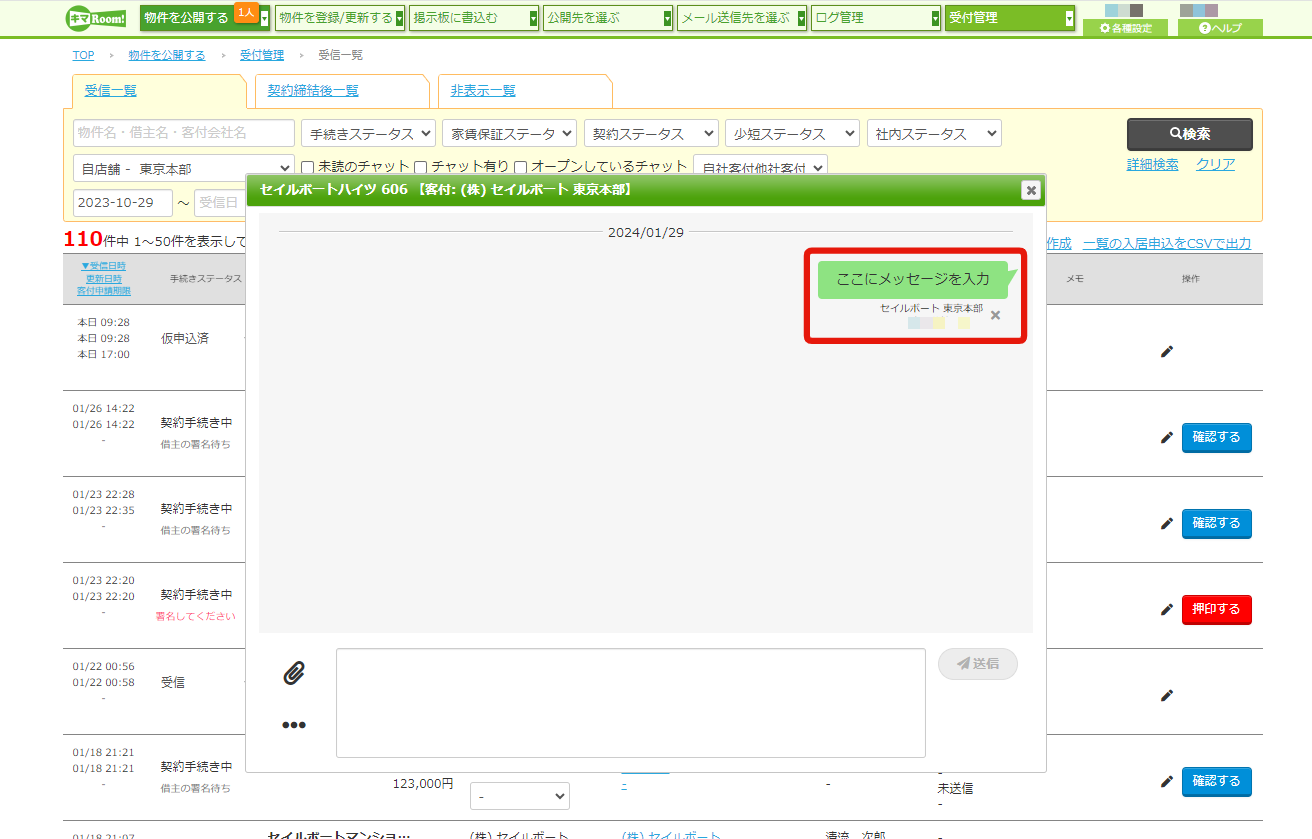
Task: Open 社内ステータス dropdown
Action: pyautogui.click(x=934, y=133)
